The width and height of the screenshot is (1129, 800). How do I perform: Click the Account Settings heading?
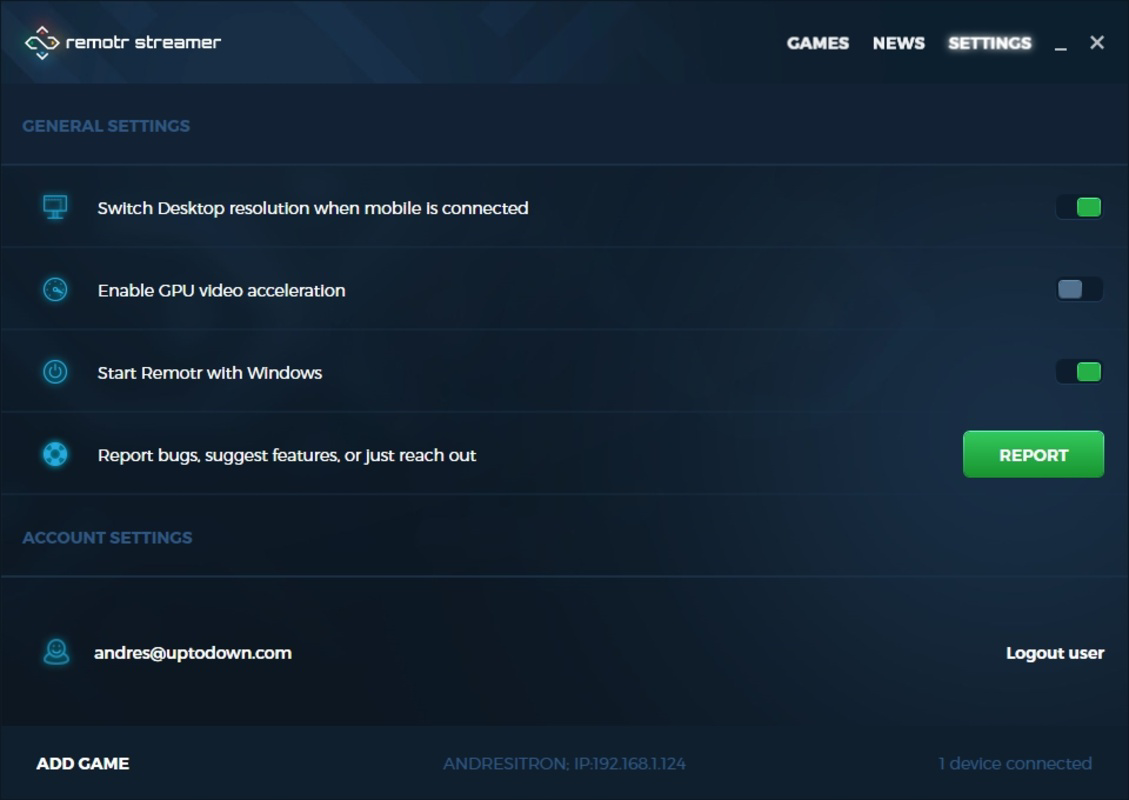click(x=107, y=538)
